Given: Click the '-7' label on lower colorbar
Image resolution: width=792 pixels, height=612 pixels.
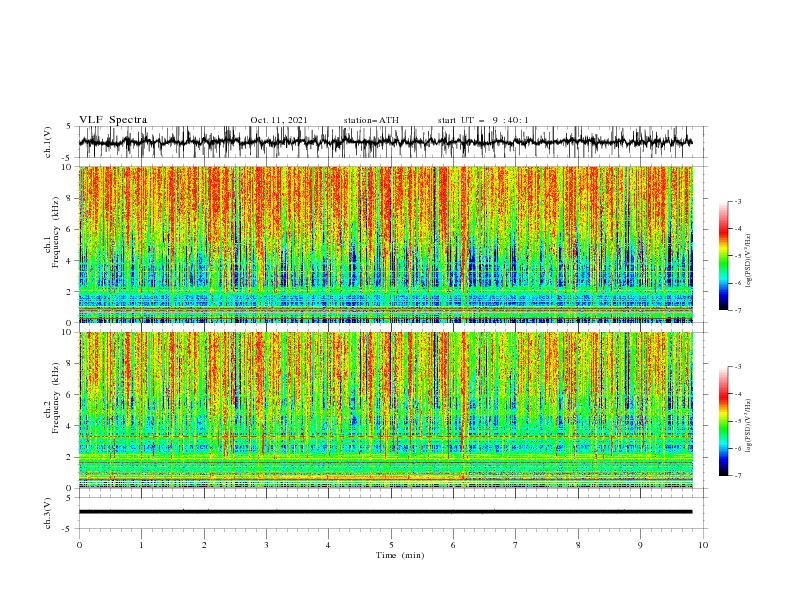Looking at the screenshot, I should pyautogui.click(x=737, y=475).
